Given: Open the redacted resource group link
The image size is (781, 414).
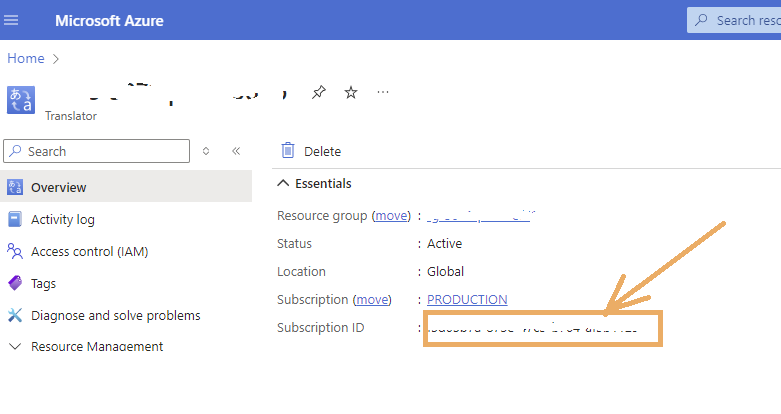Looking at the screenshot, I should click(x=479, y=216).
